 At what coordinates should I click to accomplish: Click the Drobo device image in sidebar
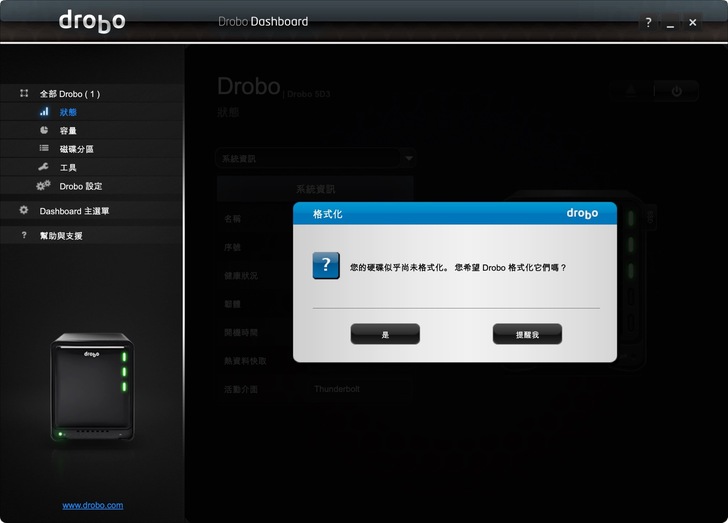click(x=92, y=386)
